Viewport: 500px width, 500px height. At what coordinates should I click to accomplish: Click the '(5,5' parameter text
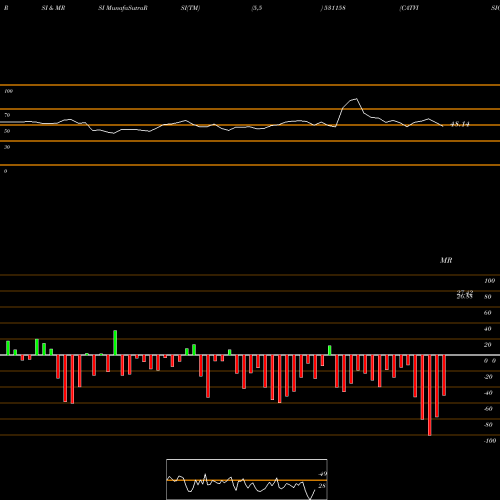[x=257, y=8]
